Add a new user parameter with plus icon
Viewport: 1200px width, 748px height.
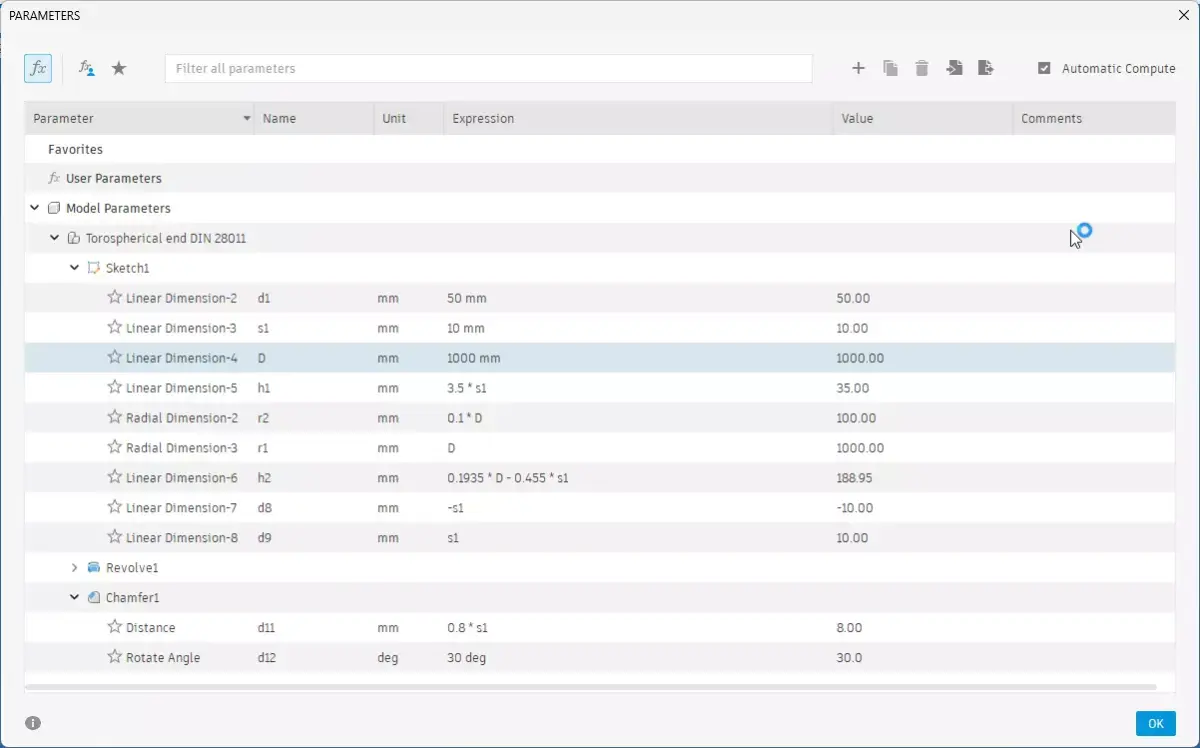[858, 68]
